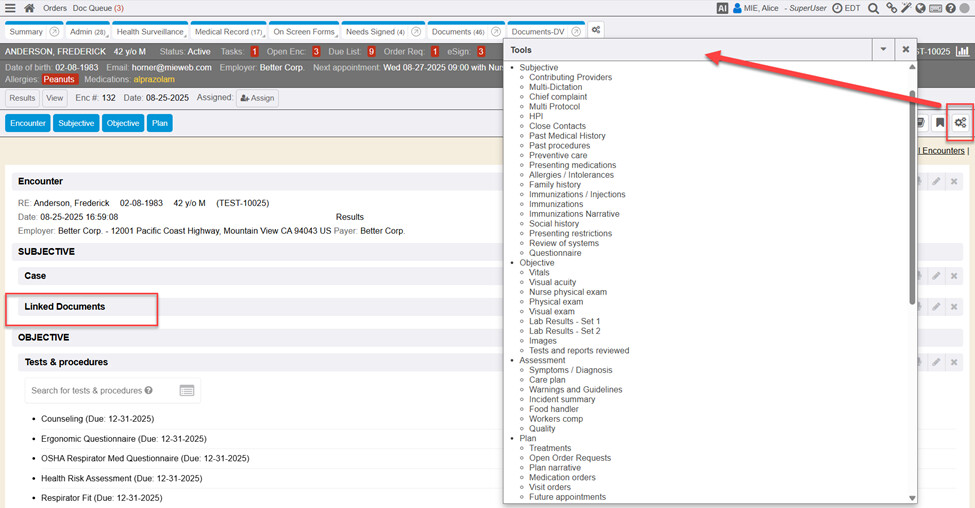Click the help icon in top bar
Viewport: 975px width, 508px height.
[x=950, y=8]
